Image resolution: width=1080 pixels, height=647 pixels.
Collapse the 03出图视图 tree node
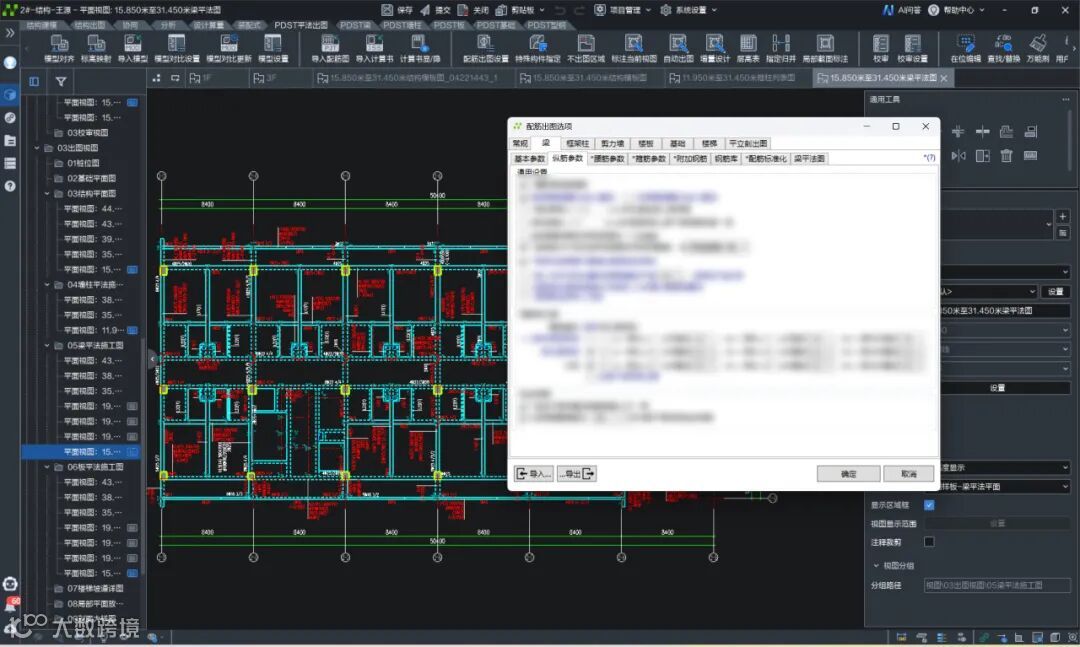[x=38, y=148]
